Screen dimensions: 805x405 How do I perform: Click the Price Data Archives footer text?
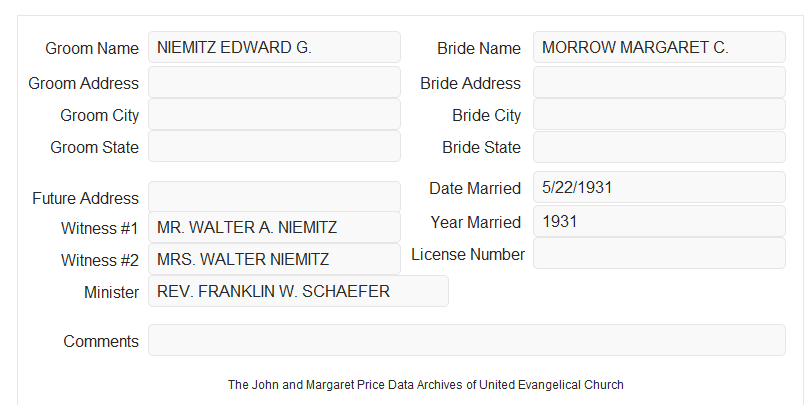(426, 384)
